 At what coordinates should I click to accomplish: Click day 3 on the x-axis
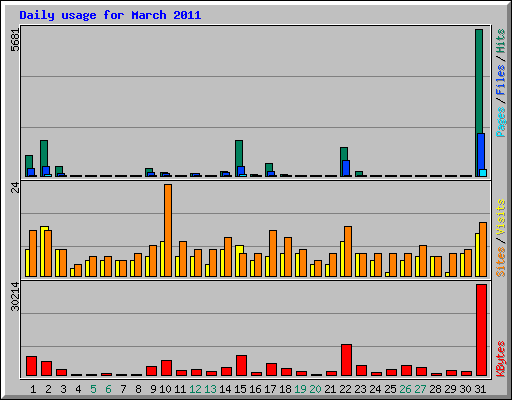pyautogui.click(x=63, y=389)
